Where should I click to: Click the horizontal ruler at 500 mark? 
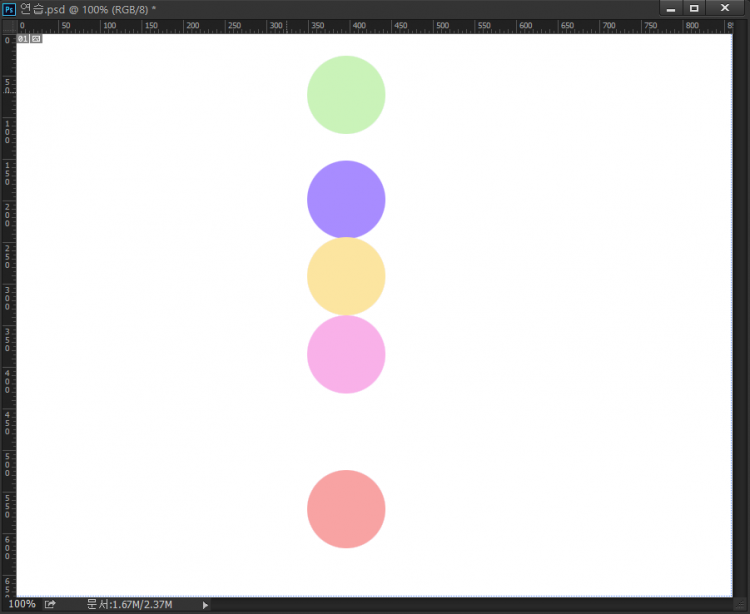tap(482, 26)
